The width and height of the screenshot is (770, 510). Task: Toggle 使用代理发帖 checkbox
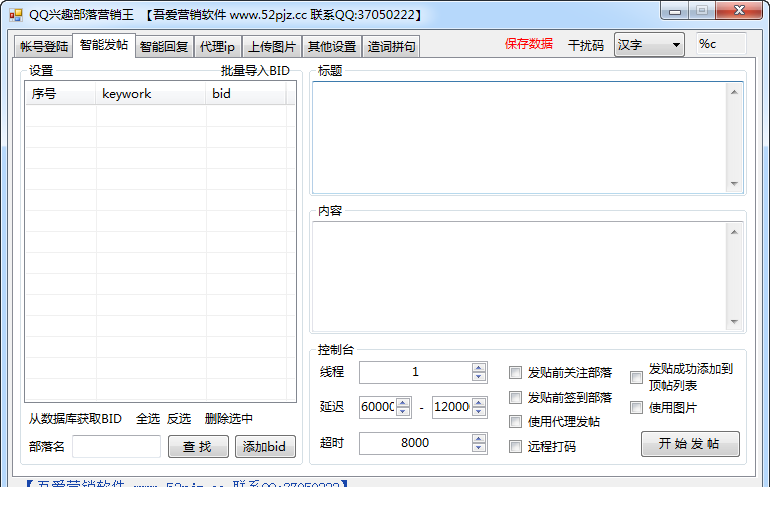point(515,421)
